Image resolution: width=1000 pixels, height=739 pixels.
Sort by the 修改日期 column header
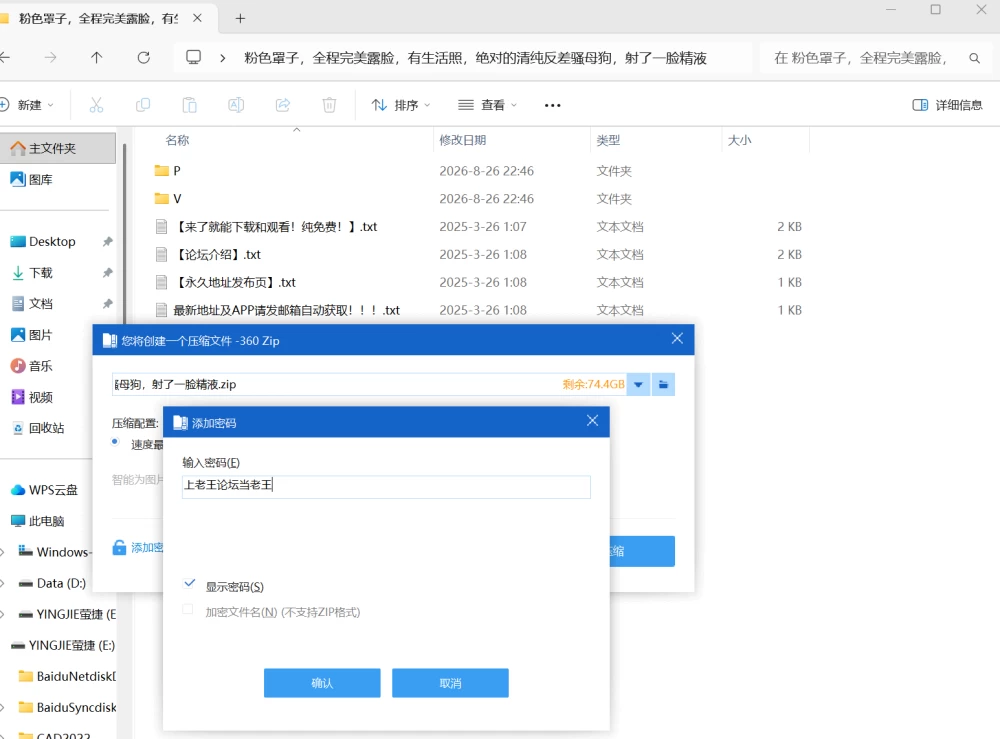(462, 140)
